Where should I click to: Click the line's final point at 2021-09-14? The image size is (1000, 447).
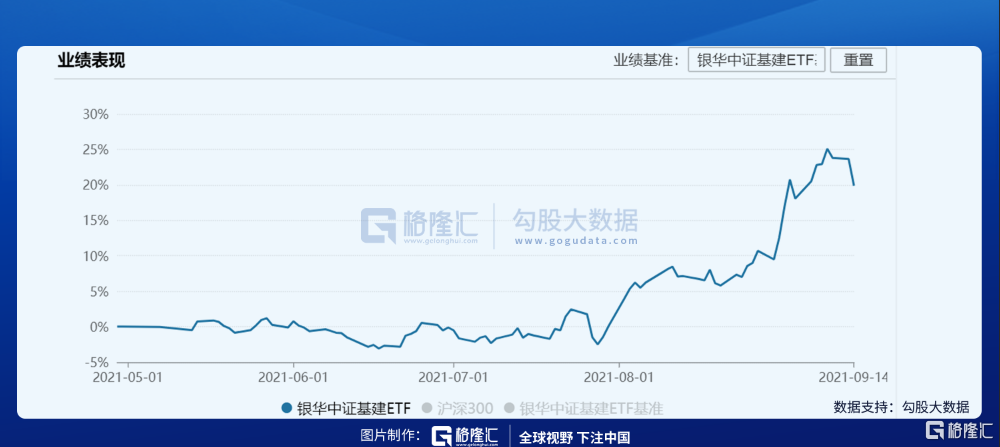tap(854, 185)
